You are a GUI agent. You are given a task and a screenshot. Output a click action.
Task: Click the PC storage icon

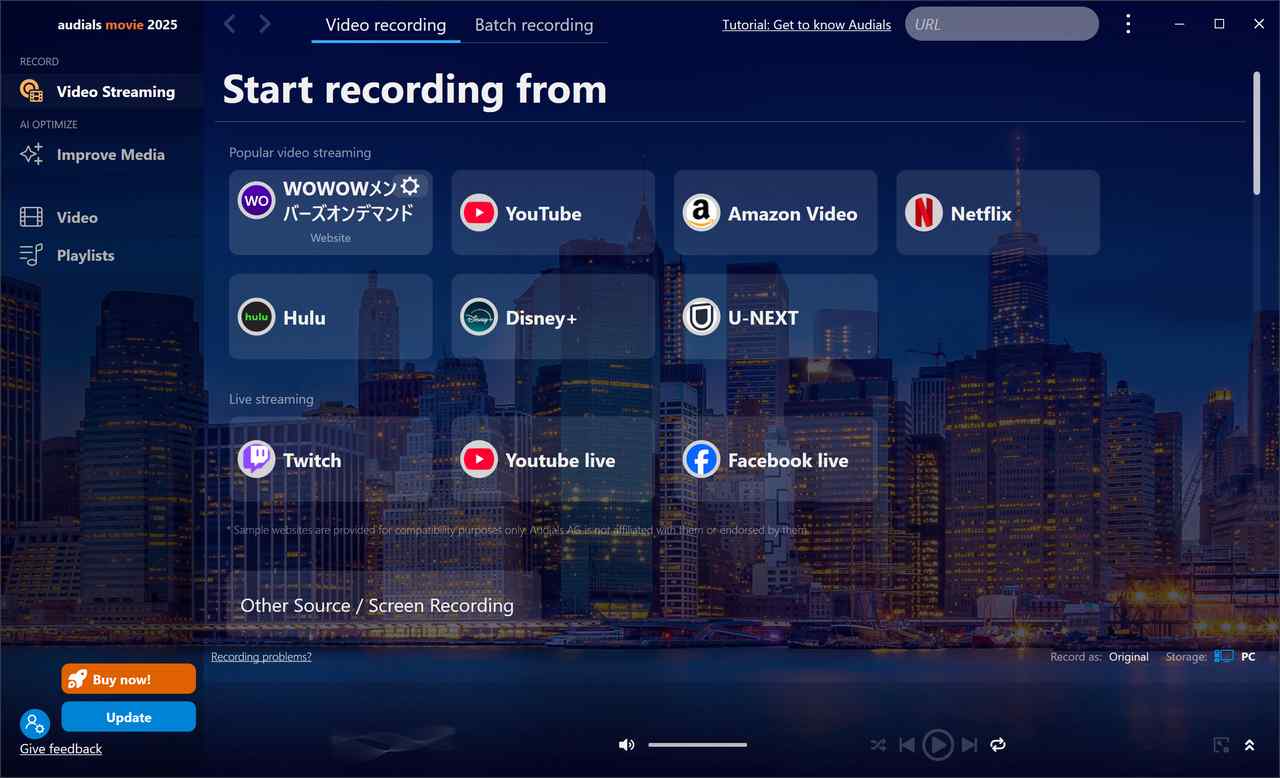point(1224,657)
